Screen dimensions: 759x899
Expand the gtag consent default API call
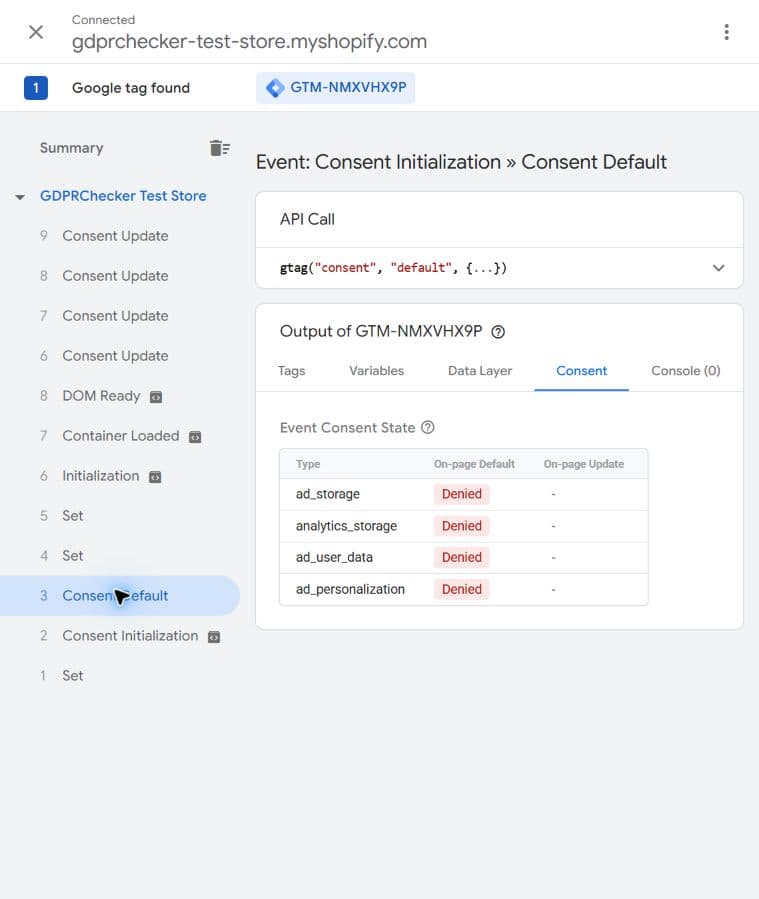point(718,268)
